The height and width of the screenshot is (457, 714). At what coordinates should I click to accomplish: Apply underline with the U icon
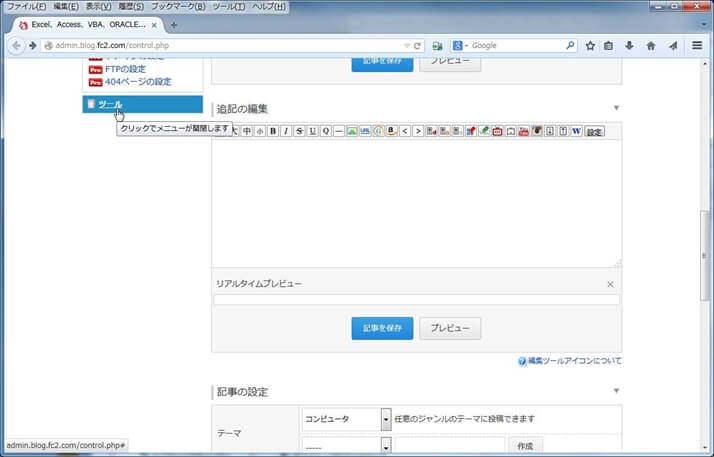click(312, 131)
